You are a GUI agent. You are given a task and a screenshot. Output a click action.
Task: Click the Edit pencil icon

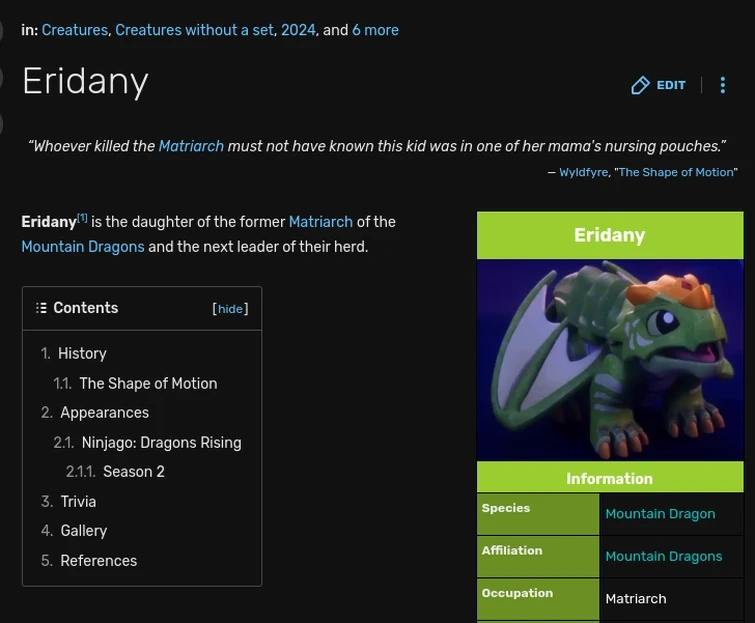641,86
